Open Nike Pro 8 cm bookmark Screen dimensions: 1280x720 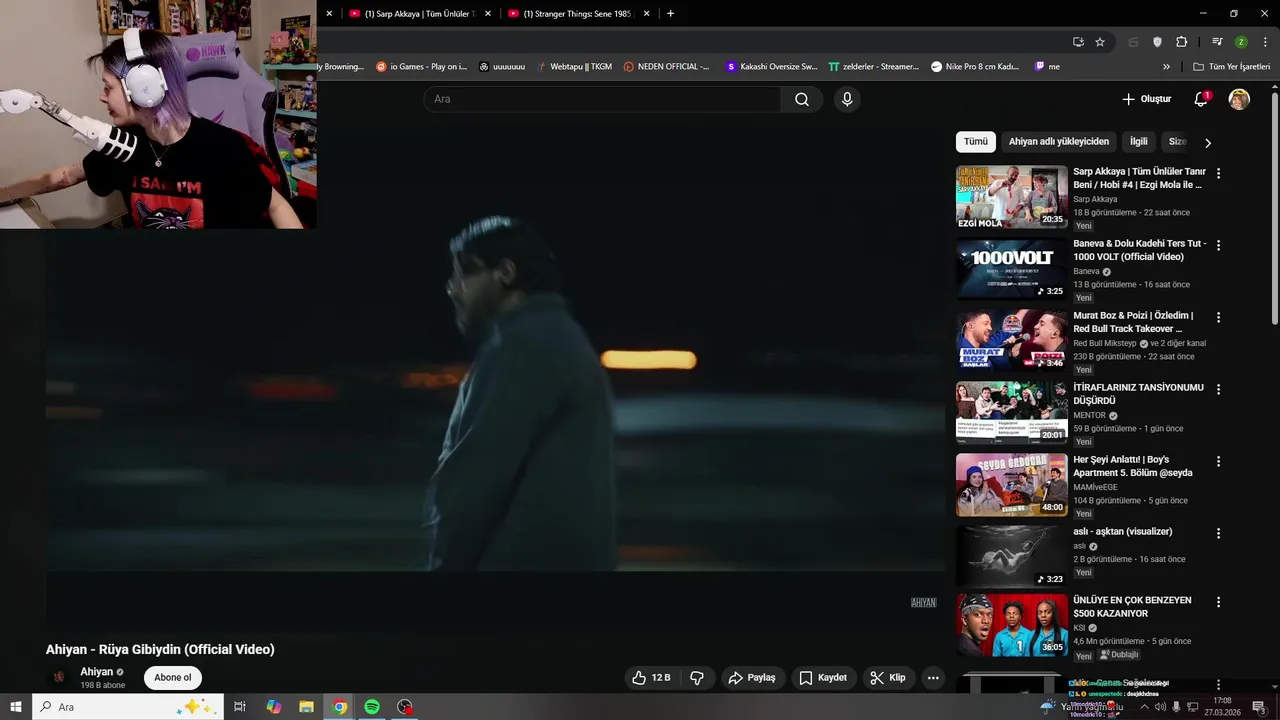975,67
